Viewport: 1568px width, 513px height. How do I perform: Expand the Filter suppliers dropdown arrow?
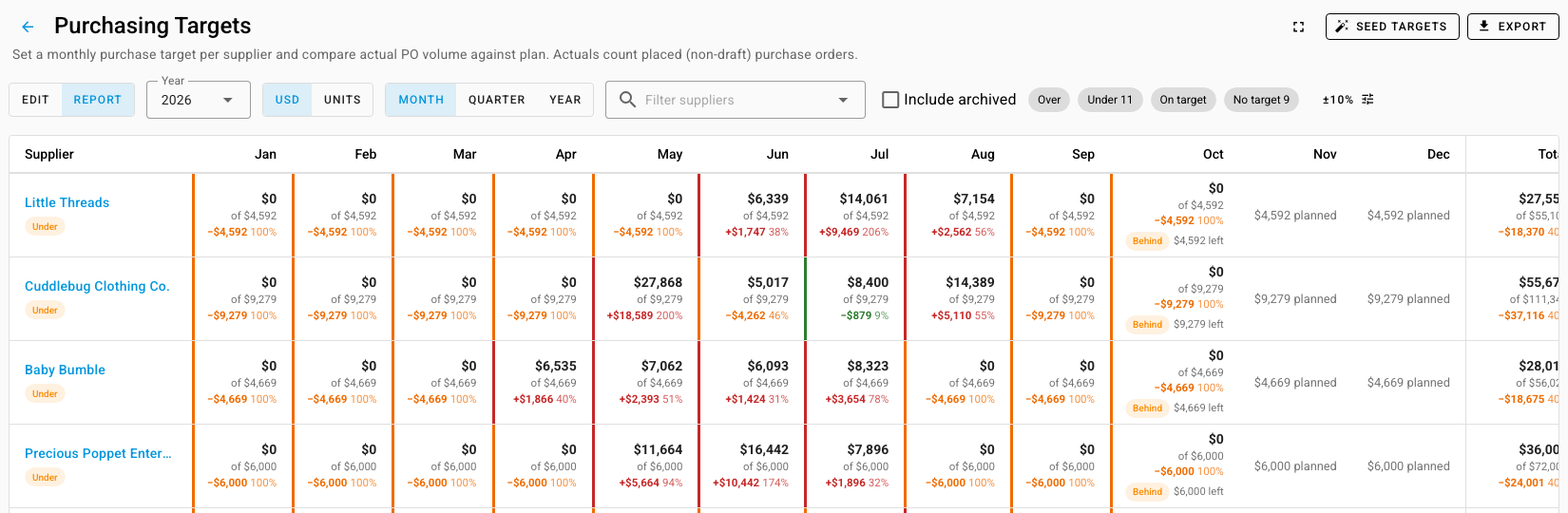(843, 100)
